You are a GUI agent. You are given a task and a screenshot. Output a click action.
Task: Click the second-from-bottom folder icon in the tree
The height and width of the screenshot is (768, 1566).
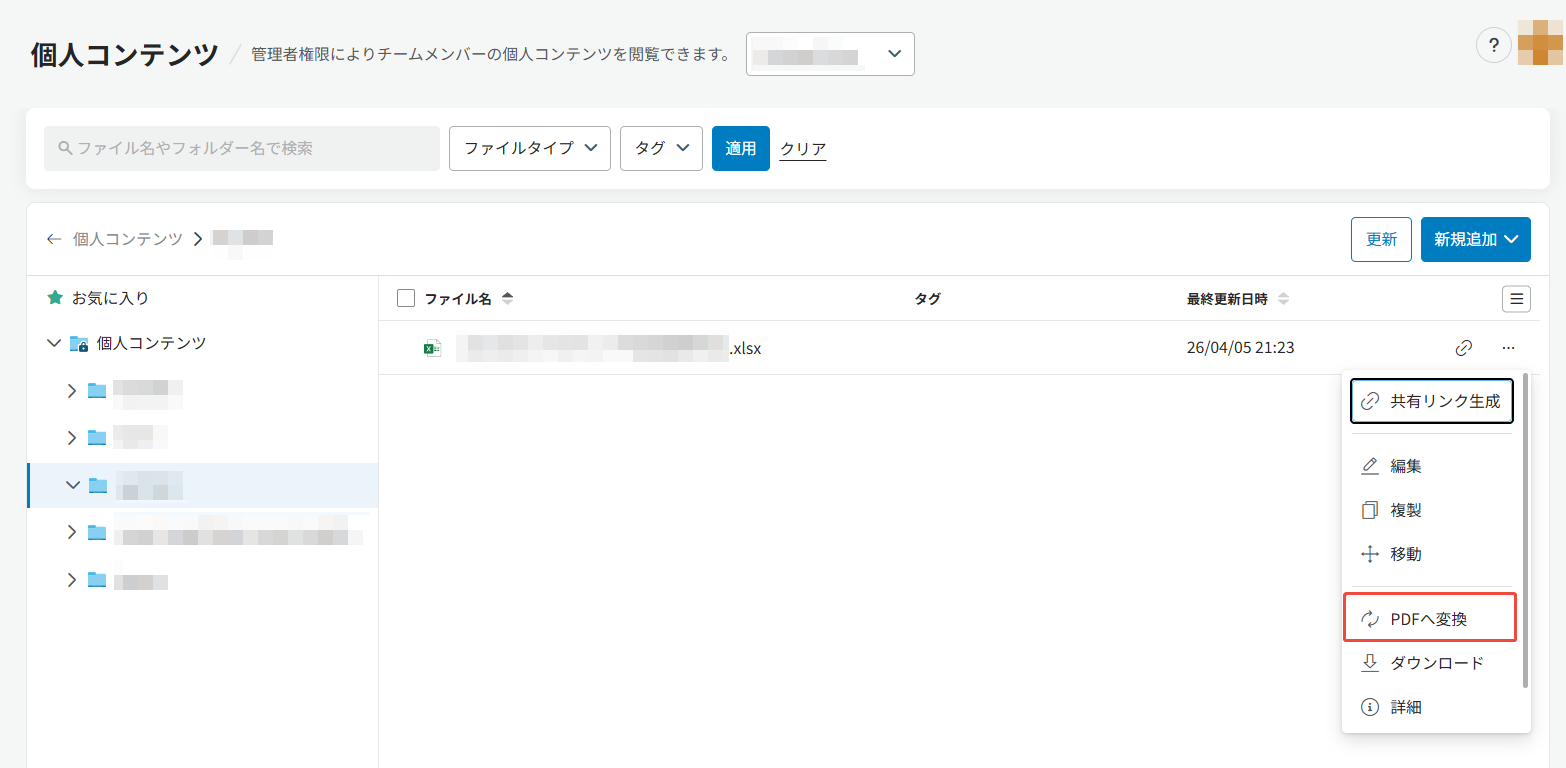[x=97, y=532]
